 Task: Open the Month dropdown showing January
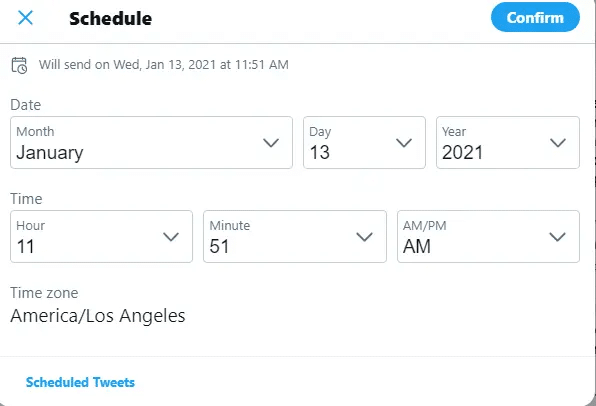151,143
